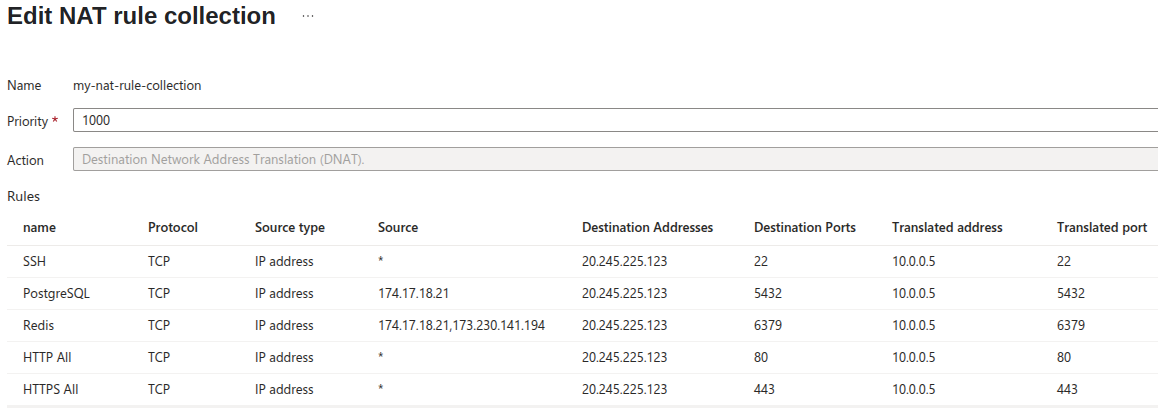Viewport: 1158px width, 408px height.
Task: Click the HTTP All destination port 80
Action: pos(761,357)
